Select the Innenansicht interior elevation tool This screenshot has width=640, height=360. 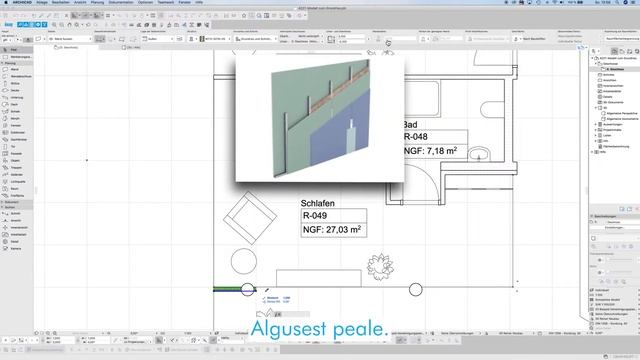16,227
